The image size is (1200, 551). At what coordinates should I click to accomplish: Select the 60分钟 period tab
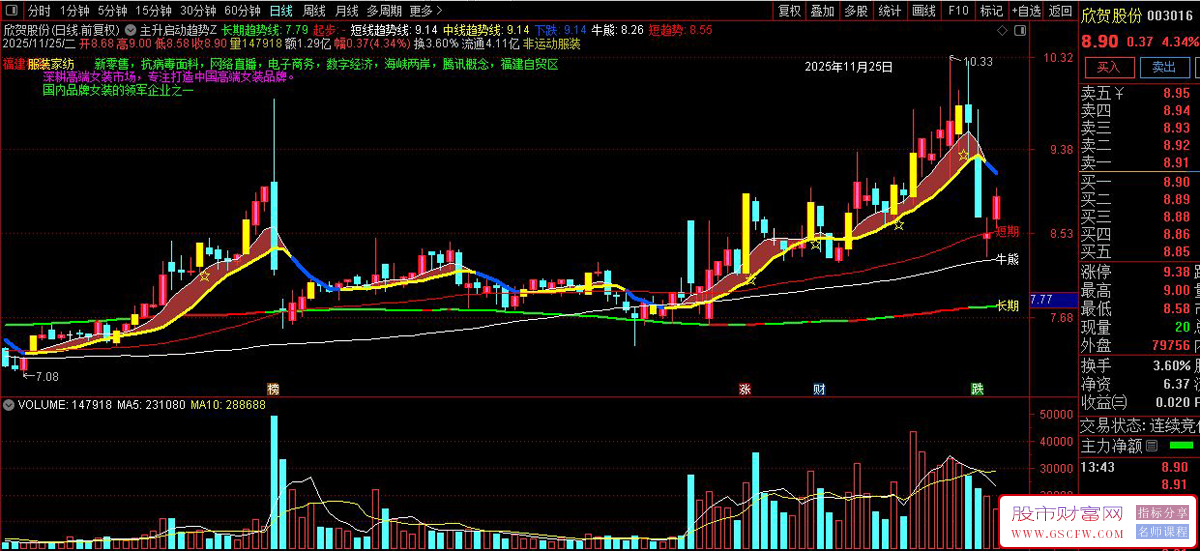click(242, 11)
